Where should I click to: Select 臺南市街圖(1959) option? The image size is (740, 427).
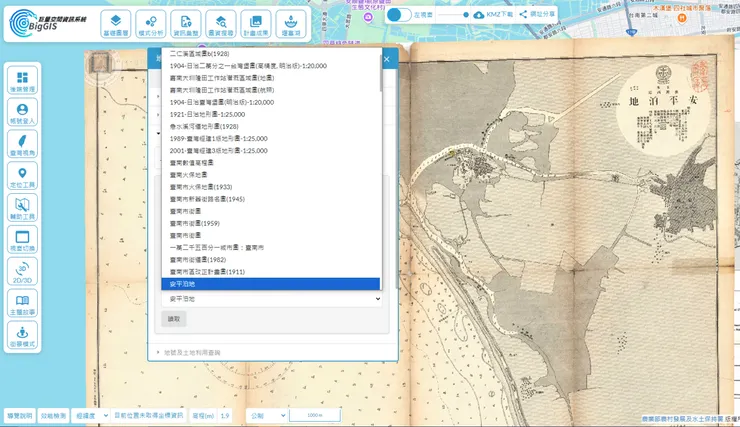click(270, 223)
